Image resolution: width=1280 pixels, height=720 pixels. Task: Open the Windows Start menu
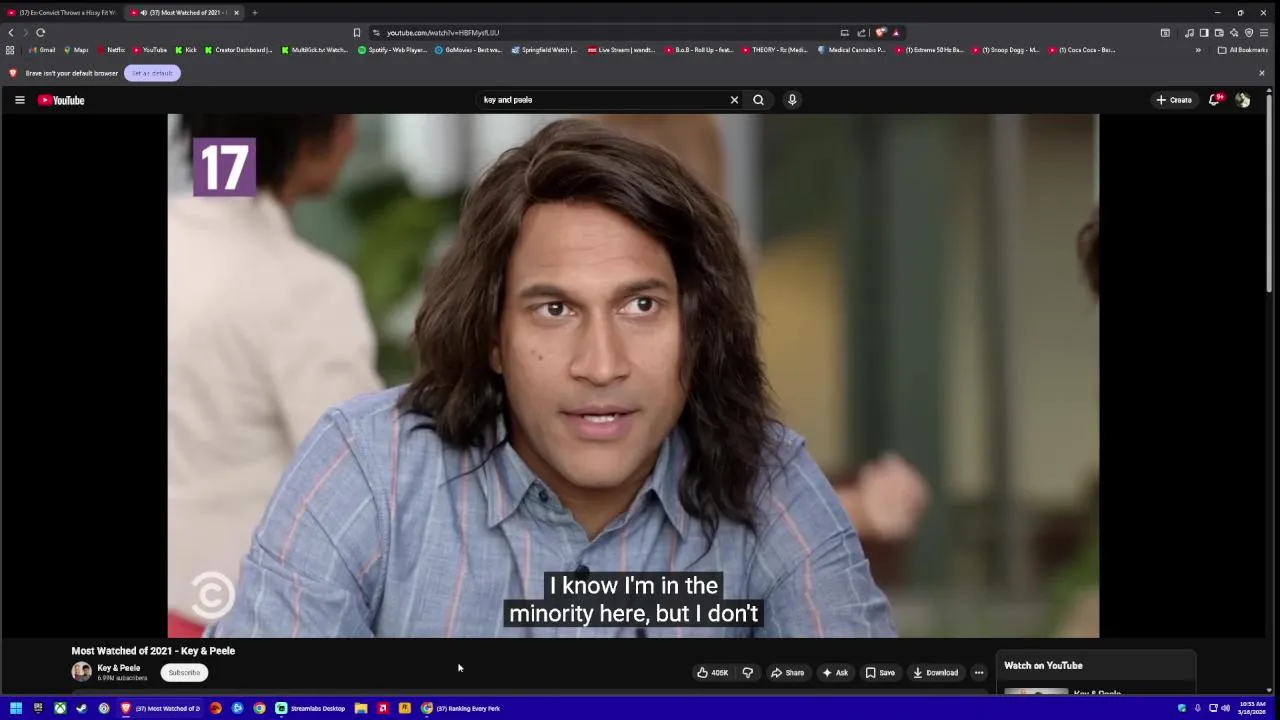pyautogui.click(x=16, y=708)
